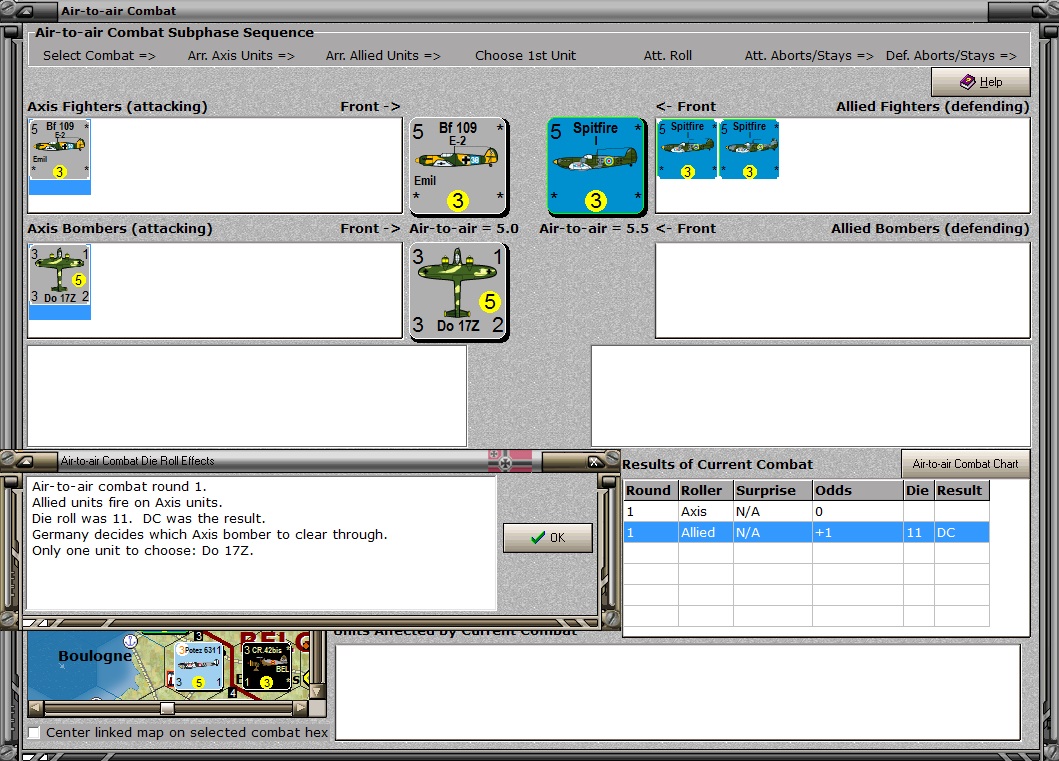Enable Center linked map on selected combat hex

click(x=34, y=732)
